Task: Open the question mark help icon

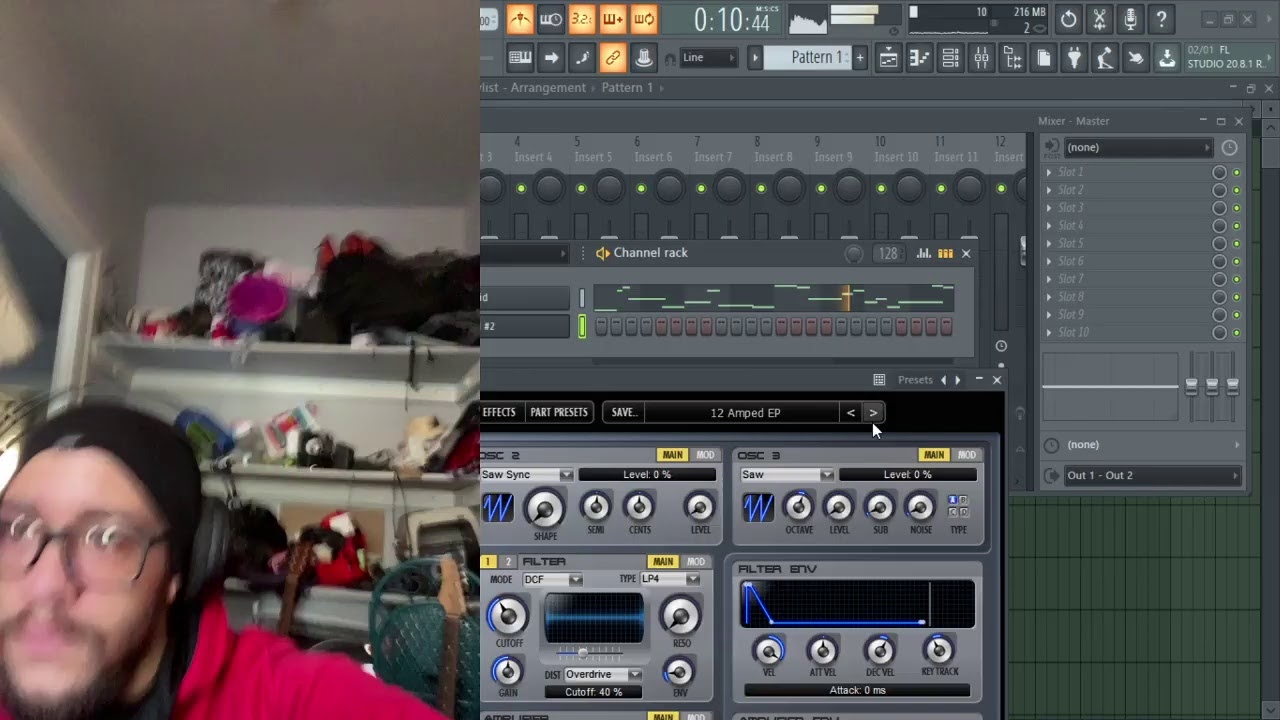Action: pyautogui.click(x=1161, y=19)
